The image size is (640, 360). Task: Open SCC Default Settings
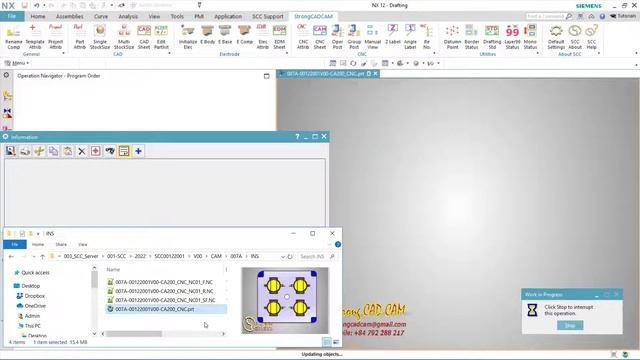coord(556,37)
